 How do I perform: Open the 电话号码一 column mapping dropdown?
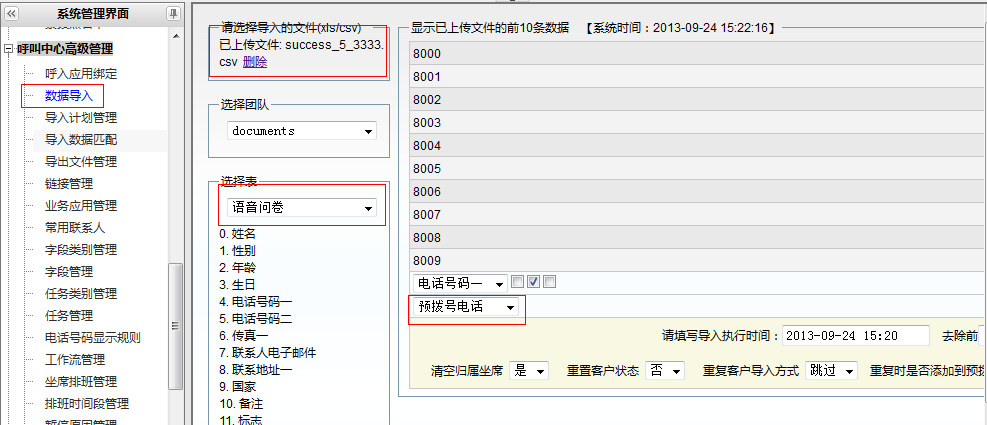coord(459,283)
